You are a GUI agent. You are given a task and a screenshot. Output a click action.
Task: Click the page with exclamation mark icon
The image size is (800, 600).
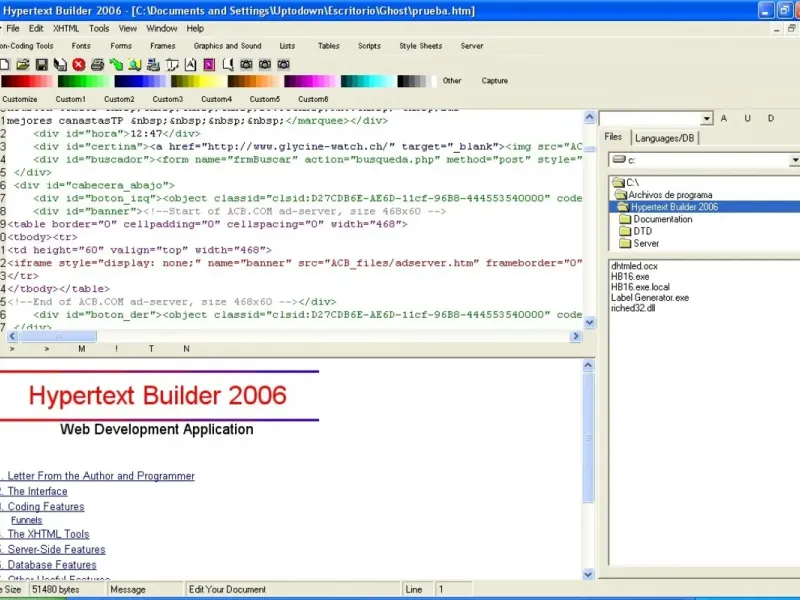point(228,65)
